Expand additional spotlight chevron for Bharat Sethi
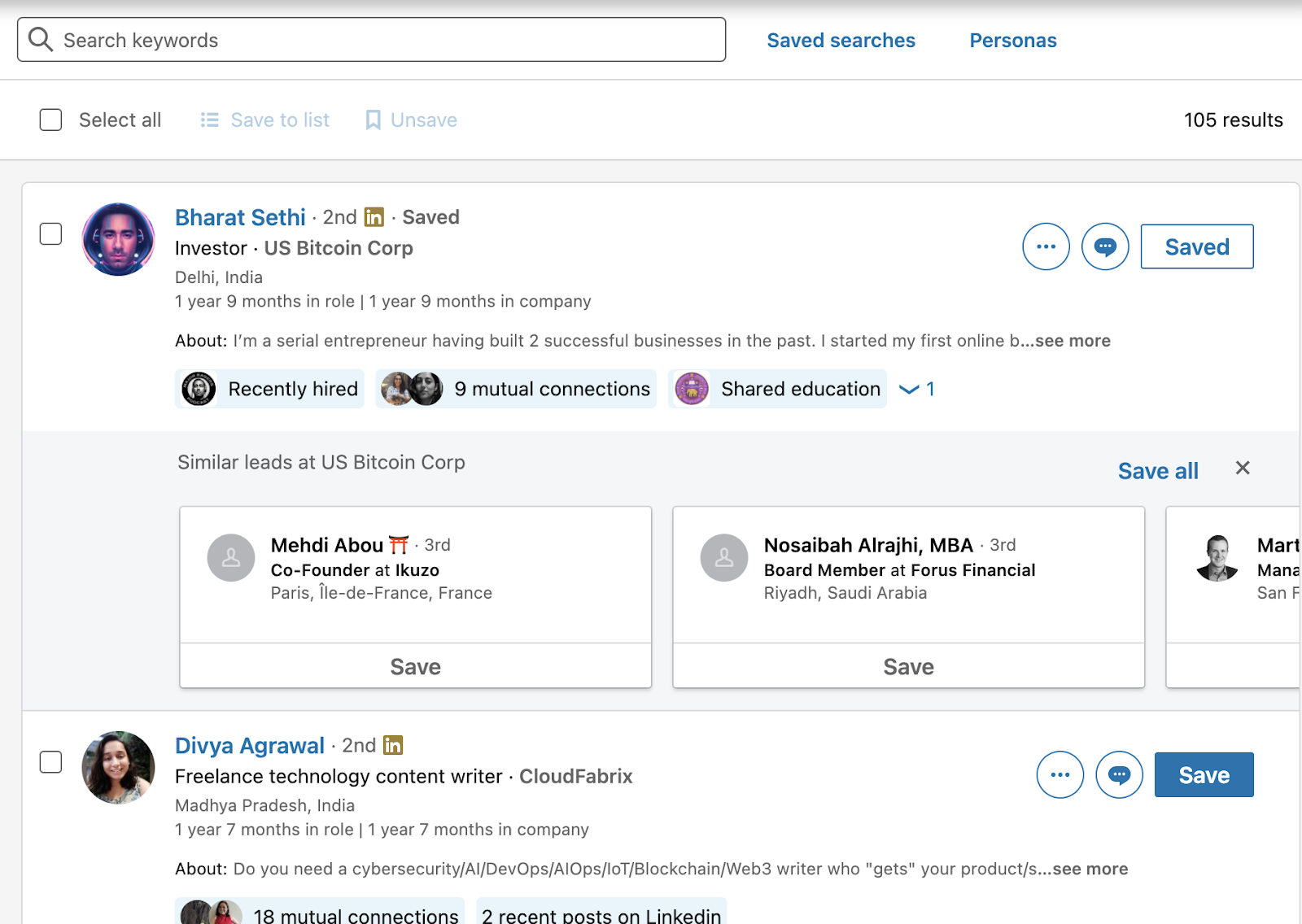The image size is (1302, 924). click(x=909, y=390)
